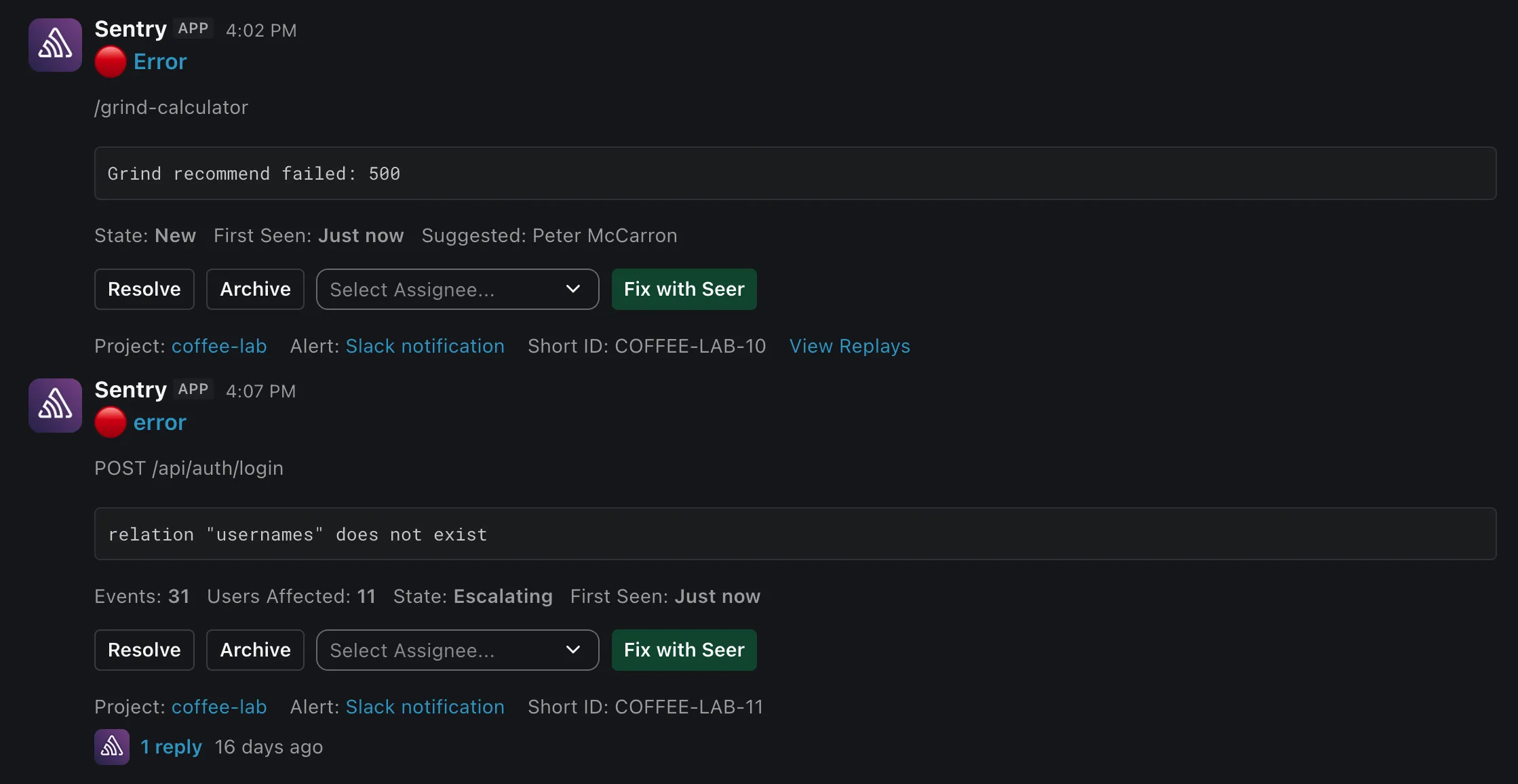Open coffee-lab project link in COFFEE-LAB-10 message

click(x=219, y=346)
